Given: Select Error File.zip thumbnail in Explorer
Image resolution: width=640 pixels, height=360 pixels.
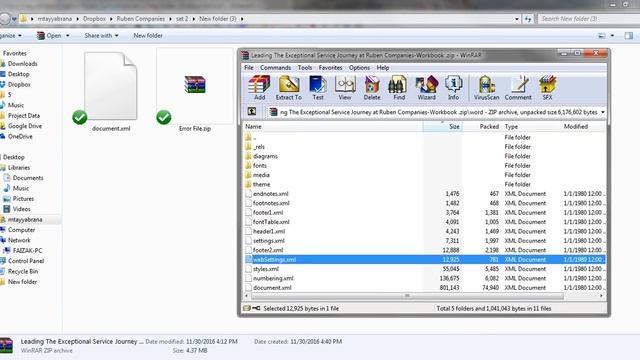Looking at the screenshot, I should (195, 91).
